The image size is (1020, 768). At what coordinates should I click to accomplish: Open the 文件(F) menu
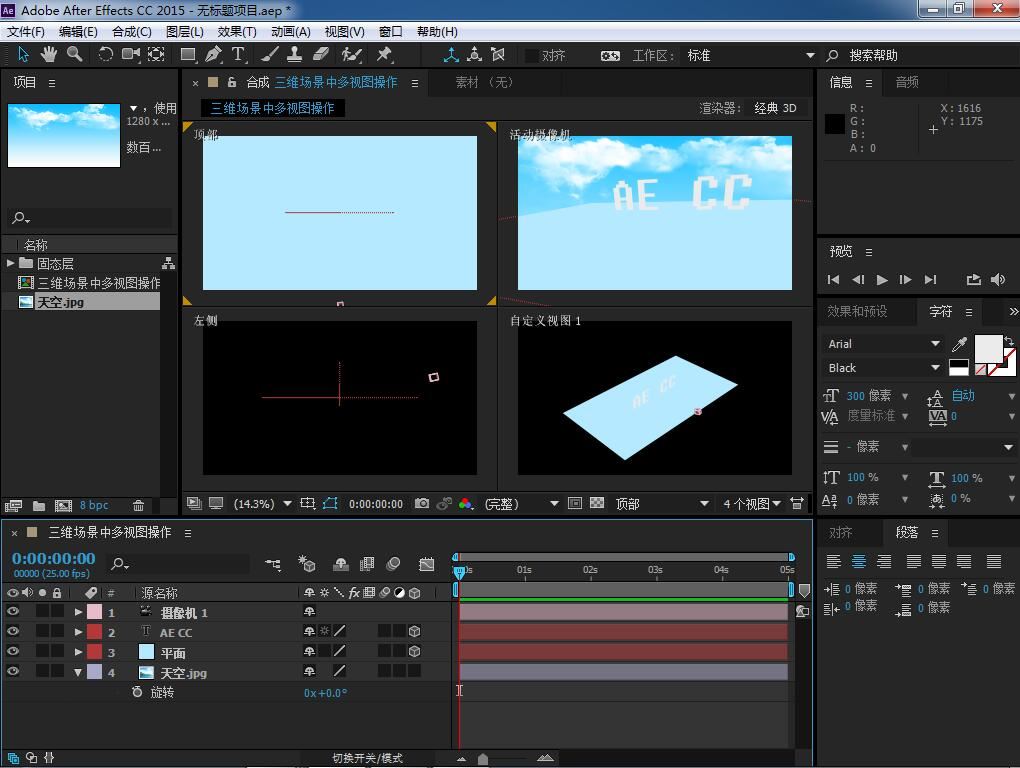pos(26,31)
